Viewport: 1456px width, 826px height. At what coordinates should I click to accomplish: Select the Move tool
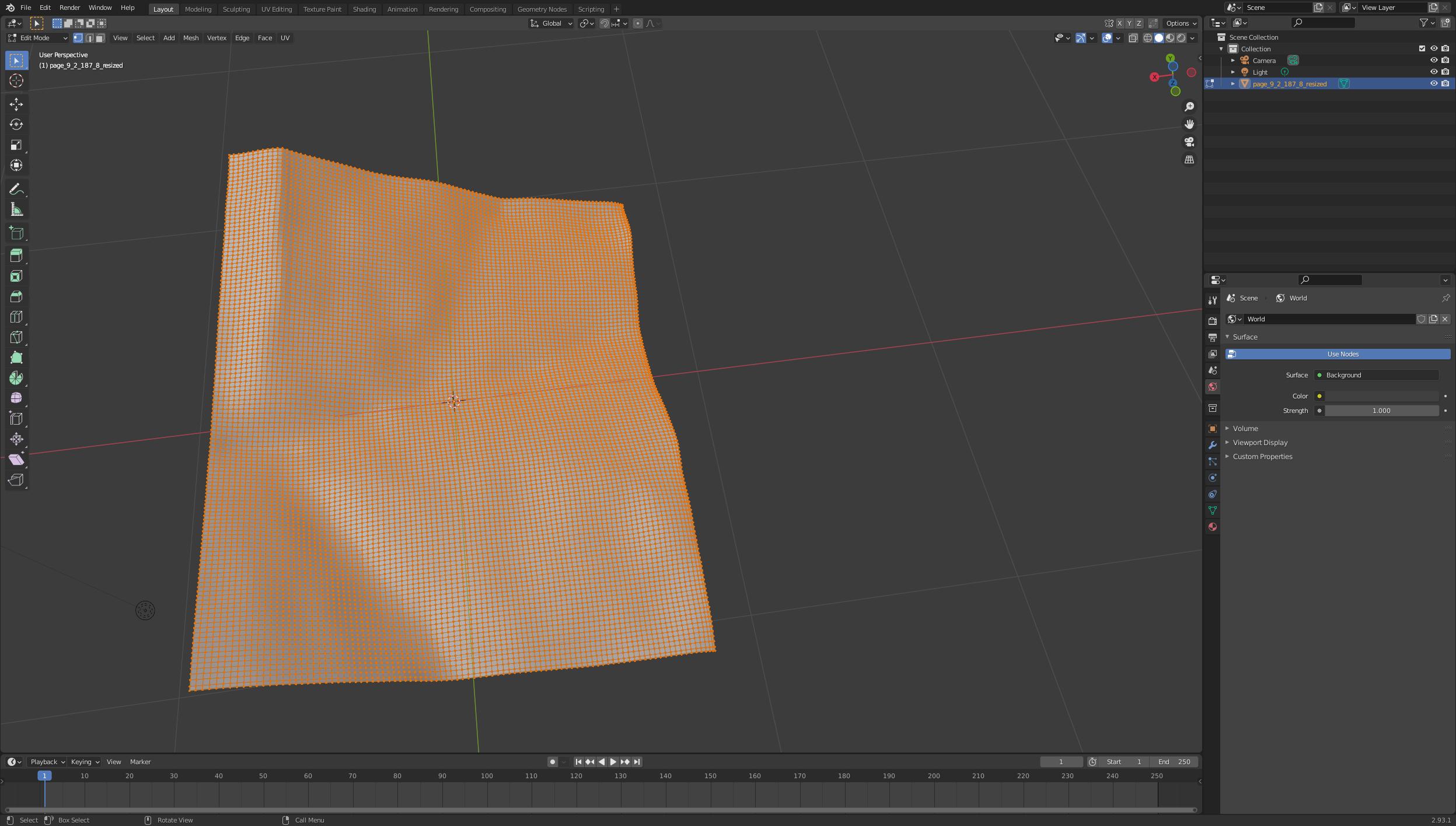tap(16, 104)
